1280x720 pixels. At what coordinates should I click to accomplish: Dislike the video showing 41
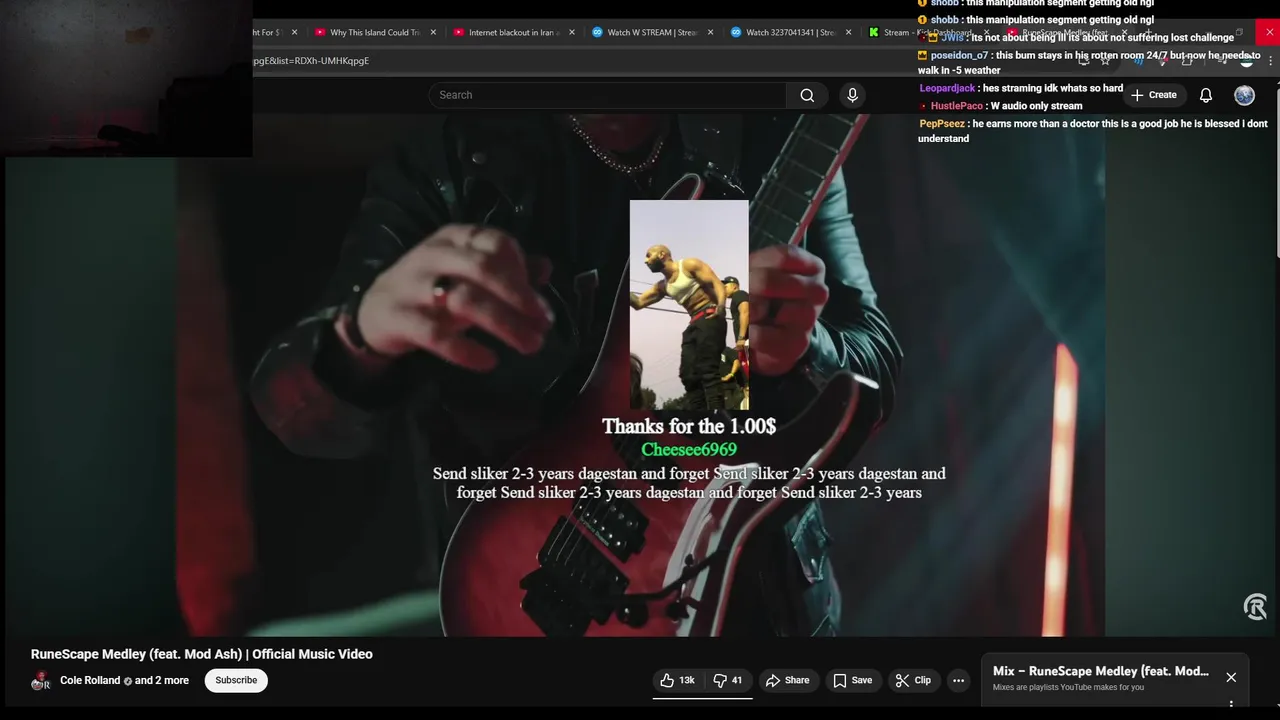tap(728, 680)
